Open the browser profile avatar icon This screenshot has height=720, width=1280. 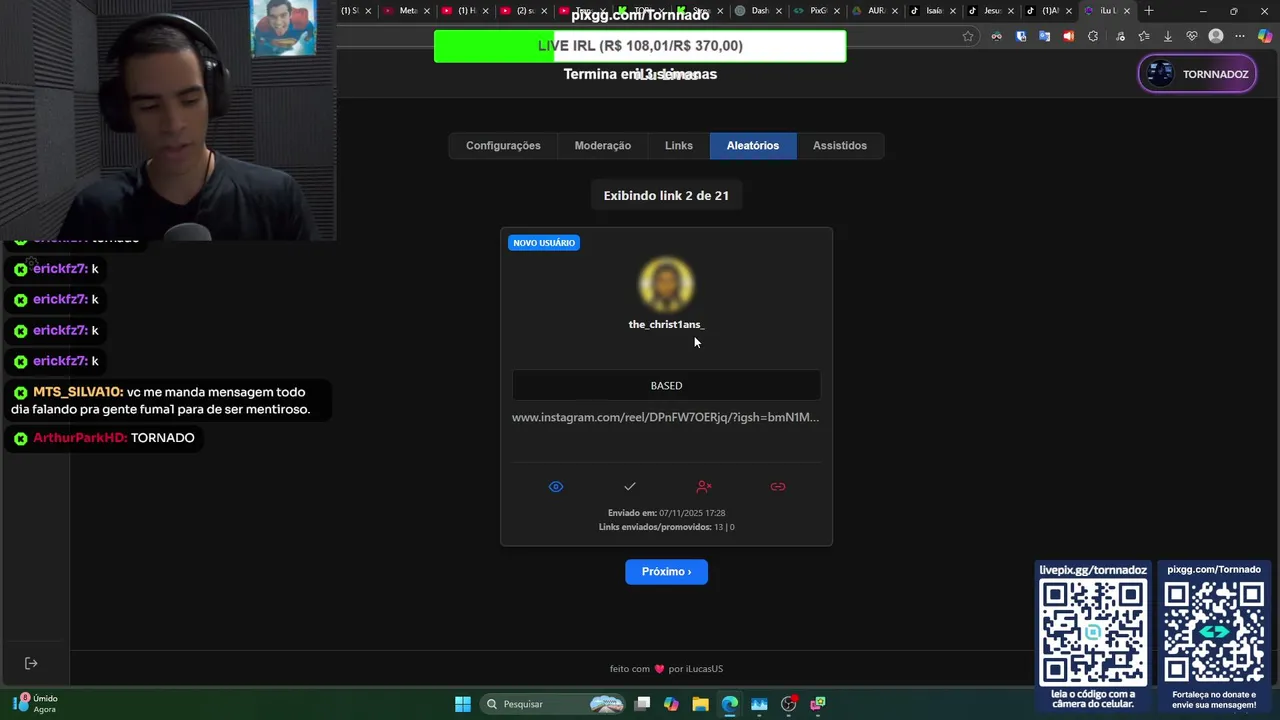tap(1216, 36)
